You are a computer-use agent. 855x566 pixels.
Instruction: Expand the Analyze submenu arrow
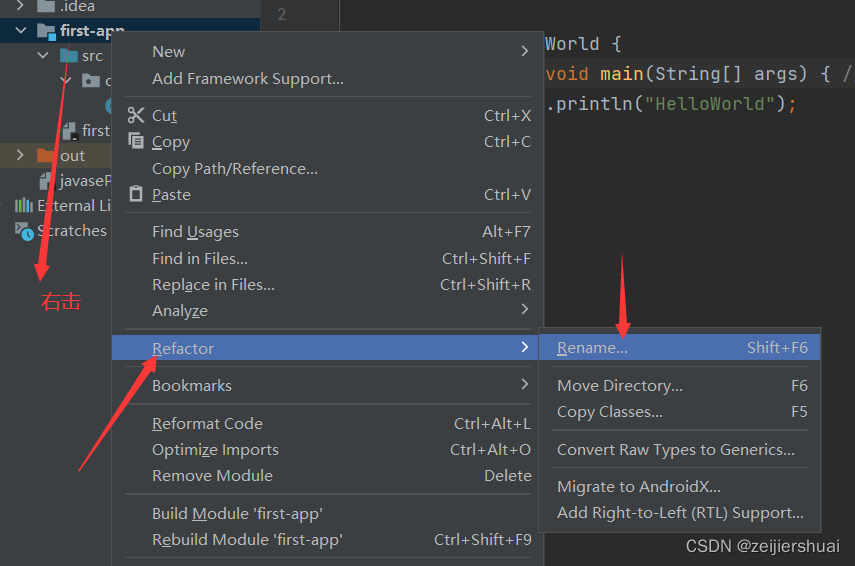pos(525,309)
